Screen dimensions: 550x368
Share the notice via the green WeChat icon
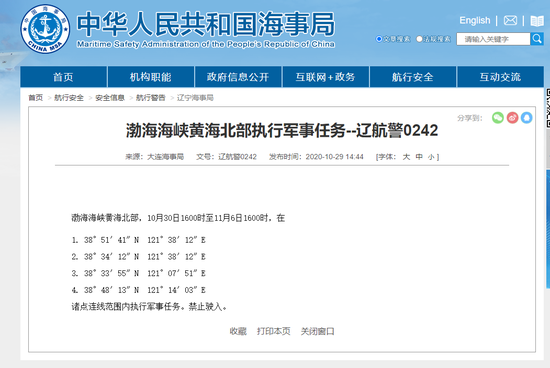(x=497, y=118)
